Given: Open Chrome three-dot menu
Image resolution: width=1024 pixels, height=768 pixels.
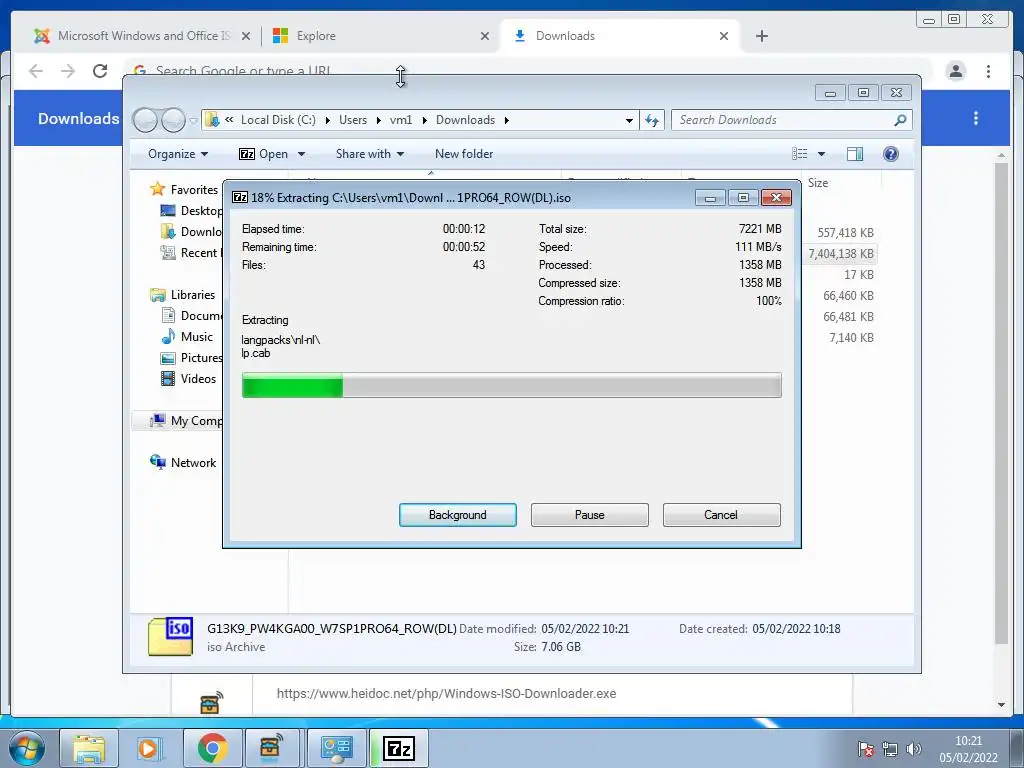Looking at the screenshot, I should coord(988,71).
